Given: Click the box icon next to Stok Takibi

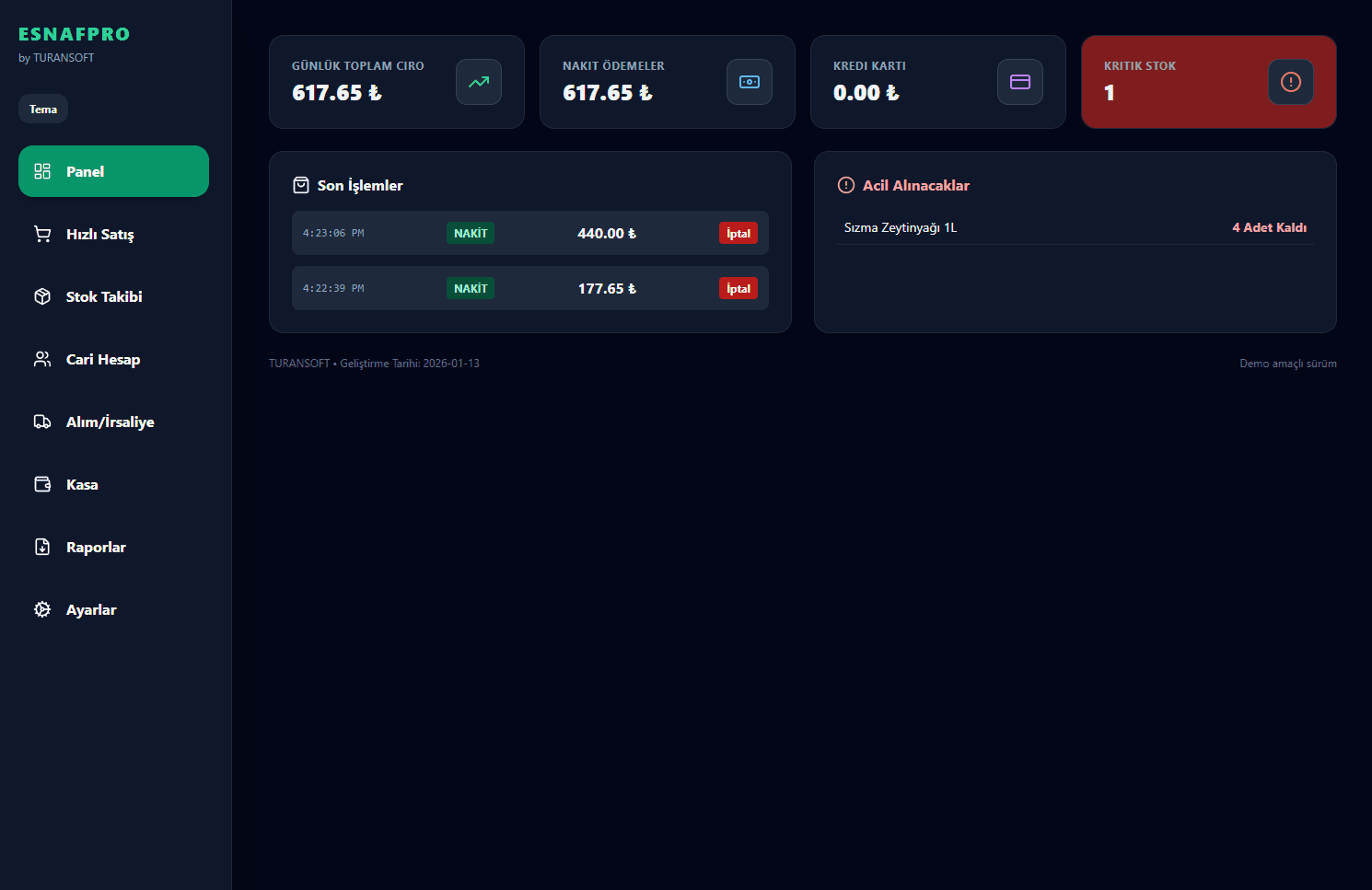Looking at the screenshot, I should [42, 296].
